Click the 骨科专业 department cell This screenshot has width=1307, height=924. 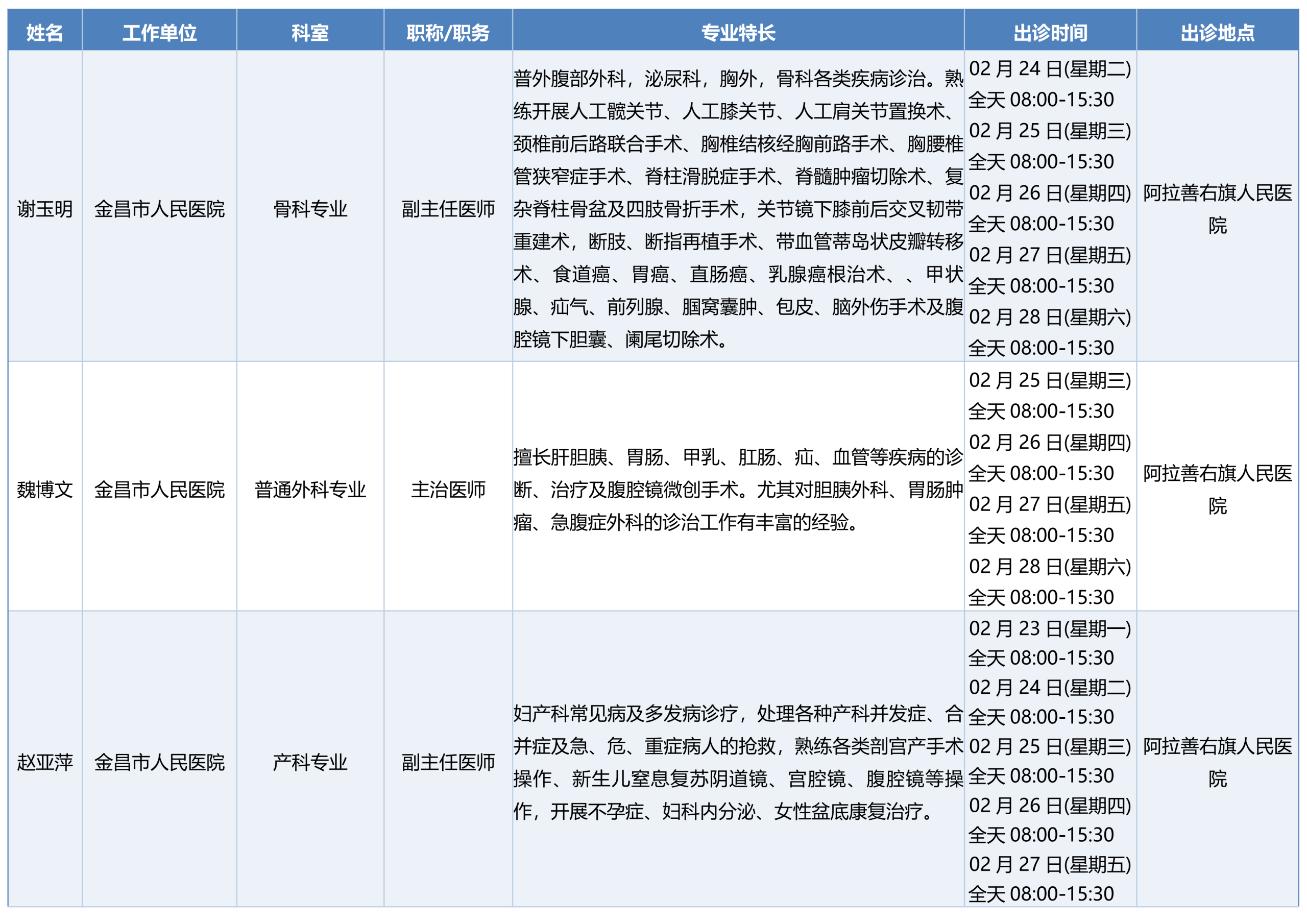click(310, 209)
